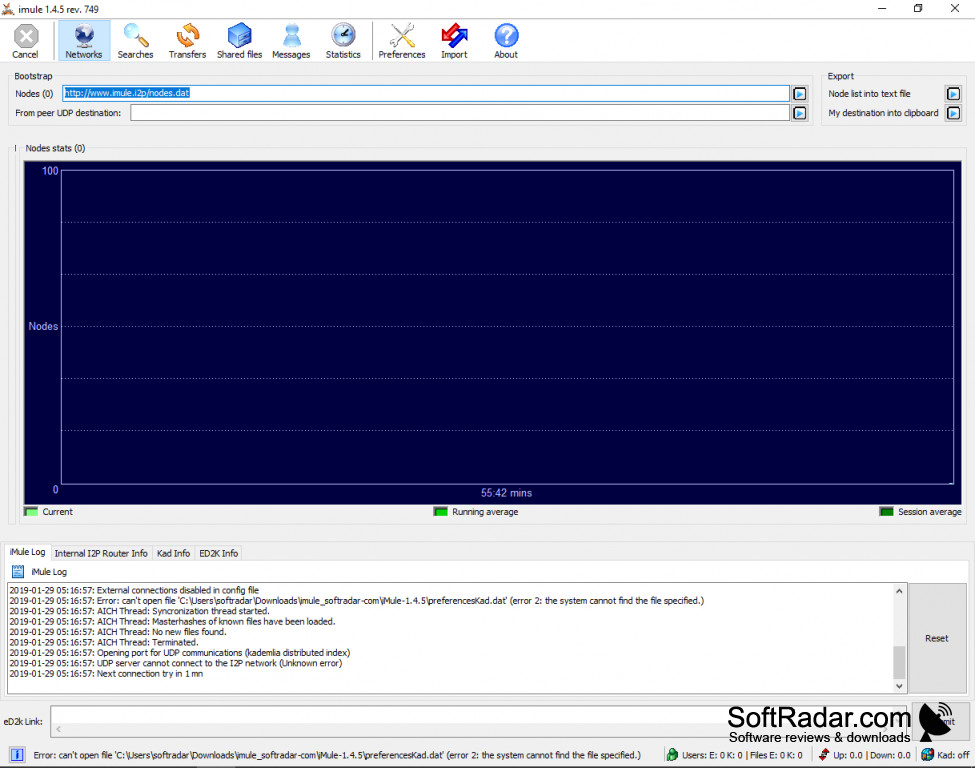The width and height of the screenshot is (975, 768).
Task: Click the Up/Down speed icon
Action: 824,755
